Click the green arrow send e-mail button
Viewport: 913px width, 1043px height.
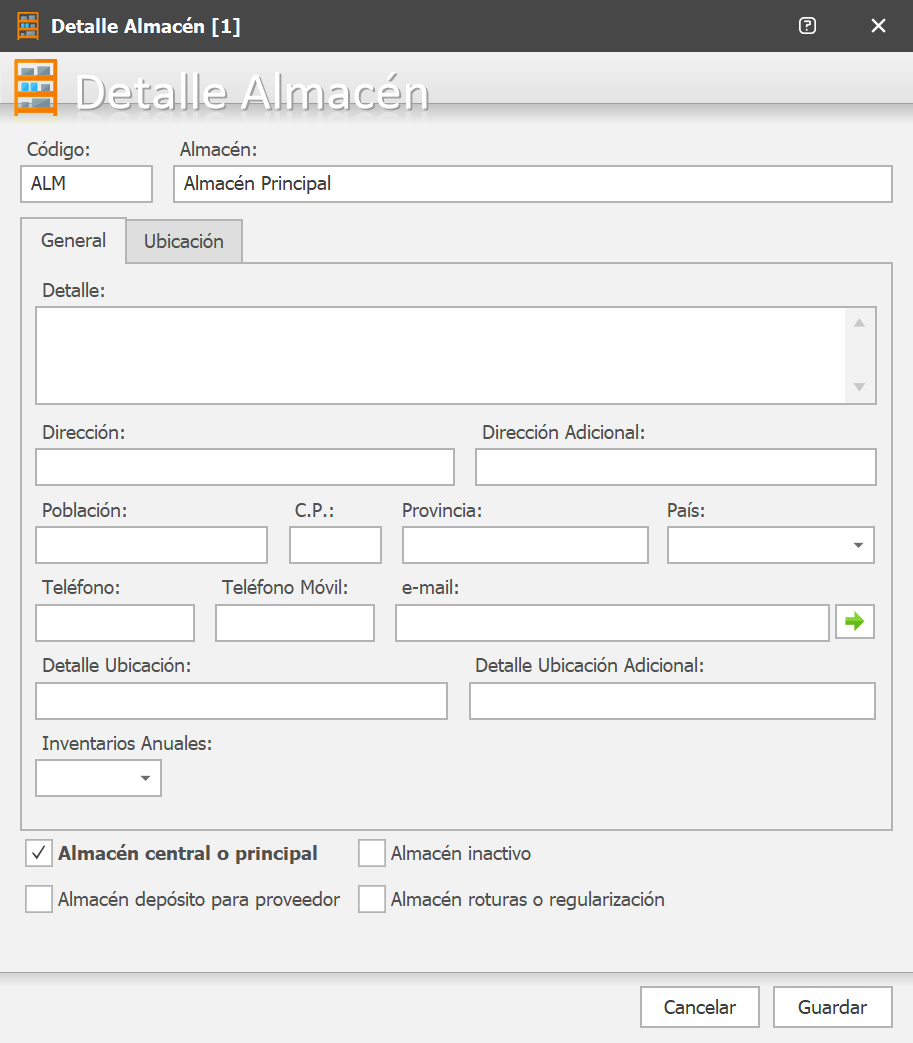[x=854, y=622]
